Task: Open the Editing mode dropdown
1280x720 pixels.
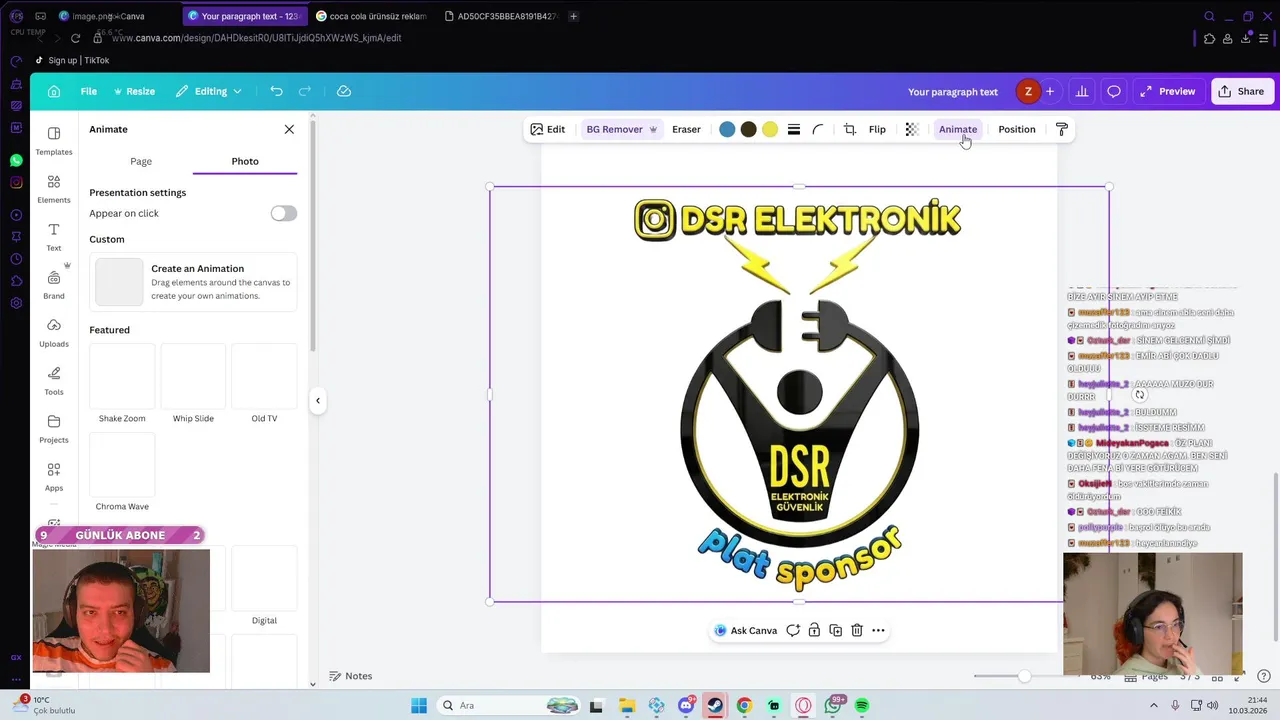Action: (x=209, y=91)
